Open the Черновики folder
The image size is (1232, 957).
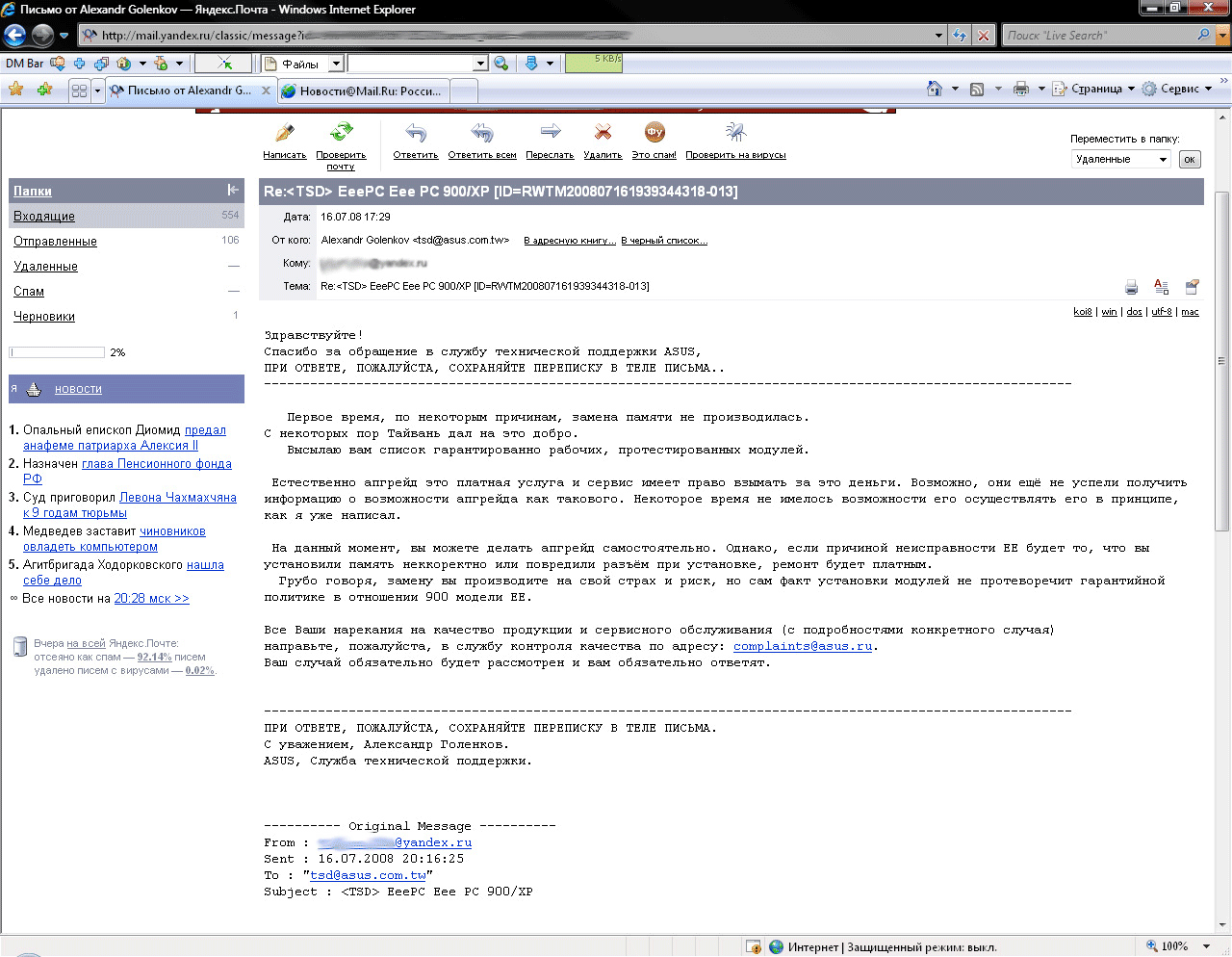tap(44, 317)
